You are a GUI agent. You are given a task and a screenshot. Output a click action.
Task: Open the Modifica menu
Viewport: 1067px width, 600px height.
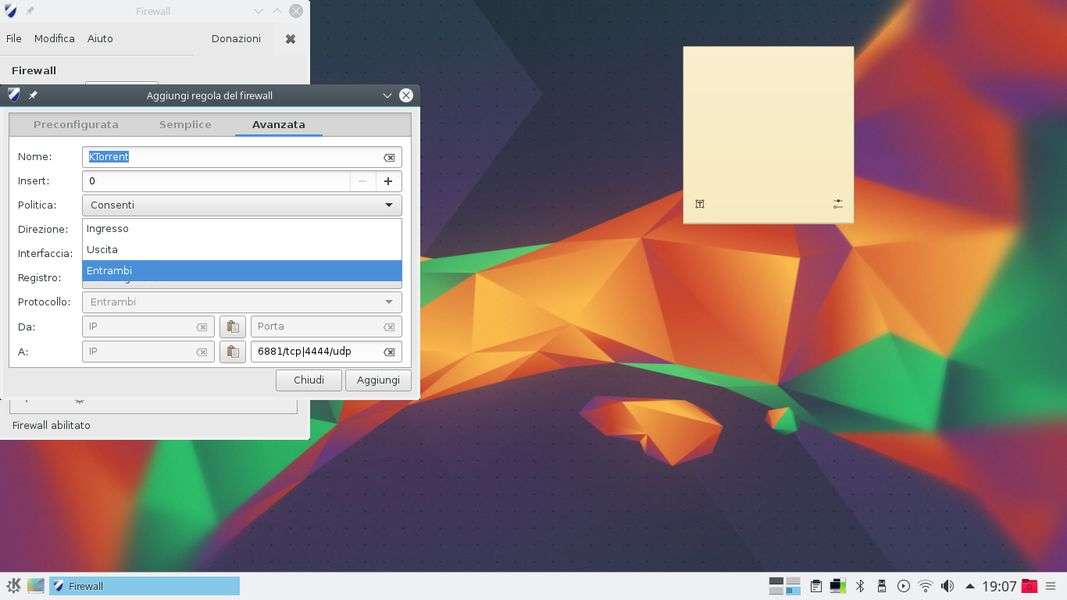[x=54, y=39]
